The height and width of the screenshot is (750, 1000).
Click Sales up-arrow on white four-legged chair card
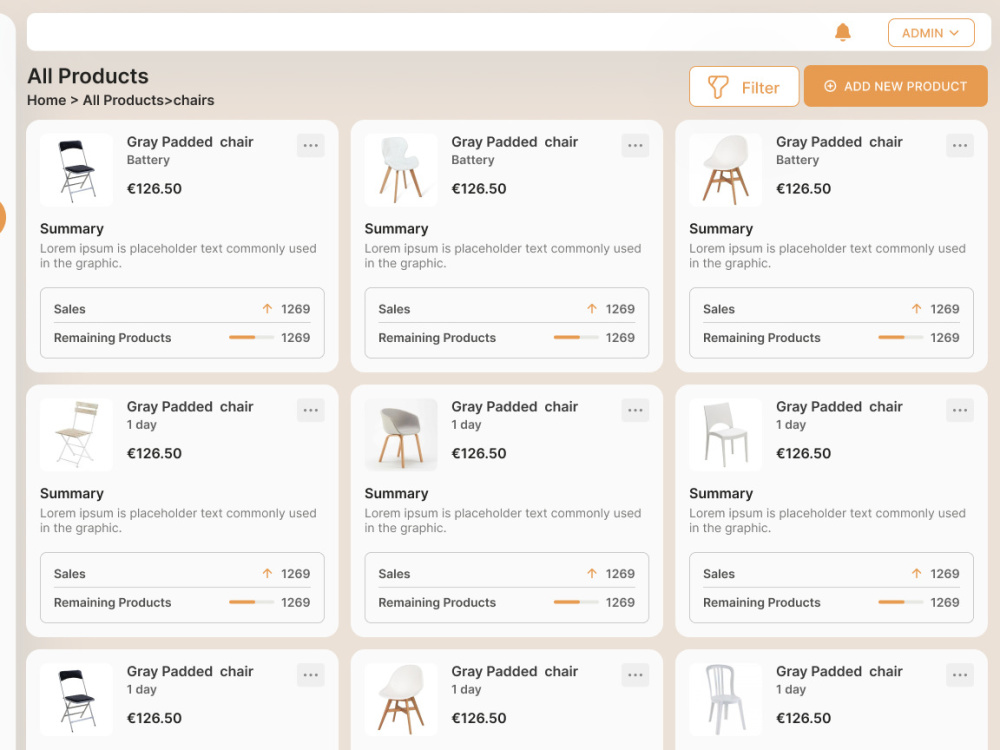point(592,309)
